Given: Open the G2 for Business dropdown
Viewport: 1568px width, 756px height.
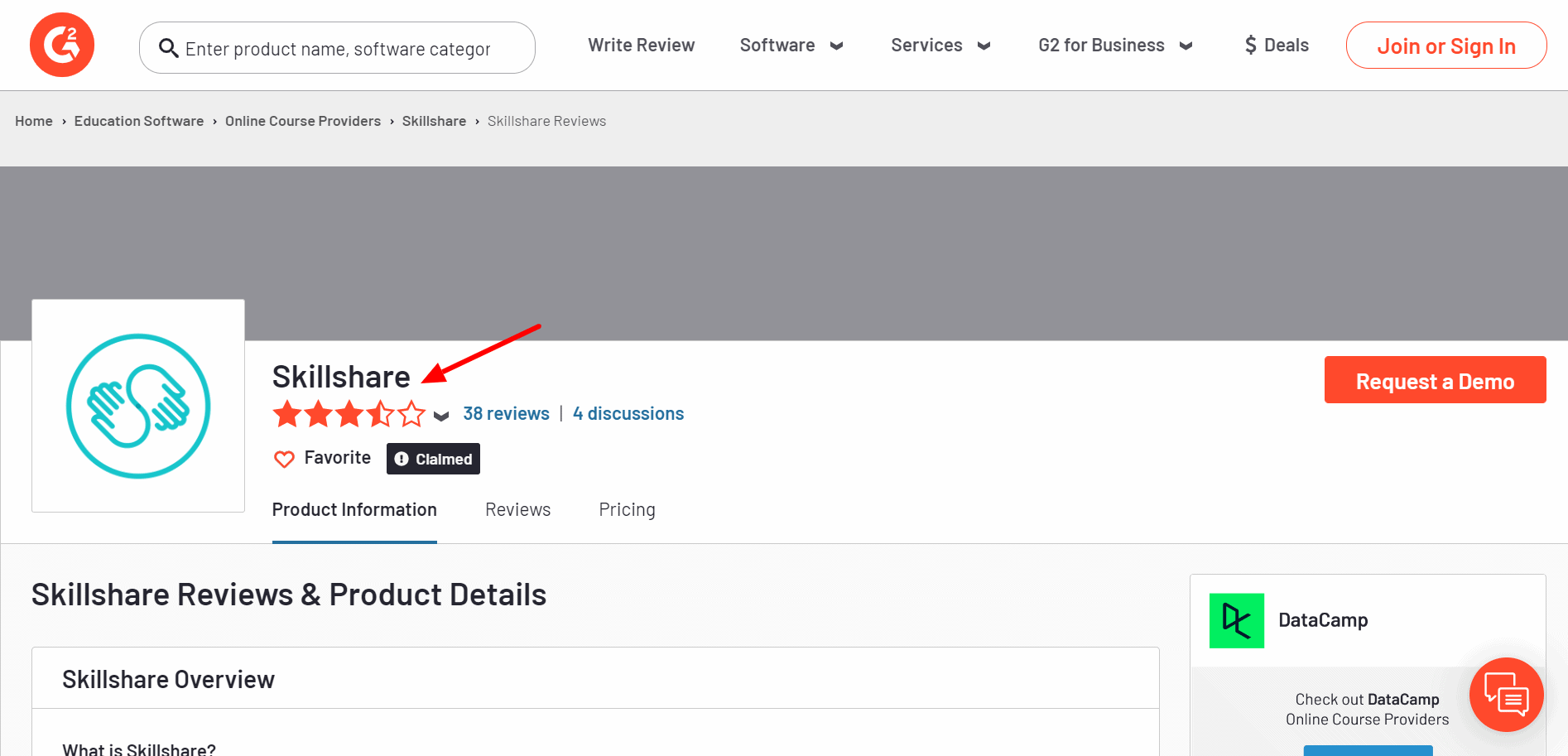Looking at the screenshot, I should click(x=1115, y=46).
